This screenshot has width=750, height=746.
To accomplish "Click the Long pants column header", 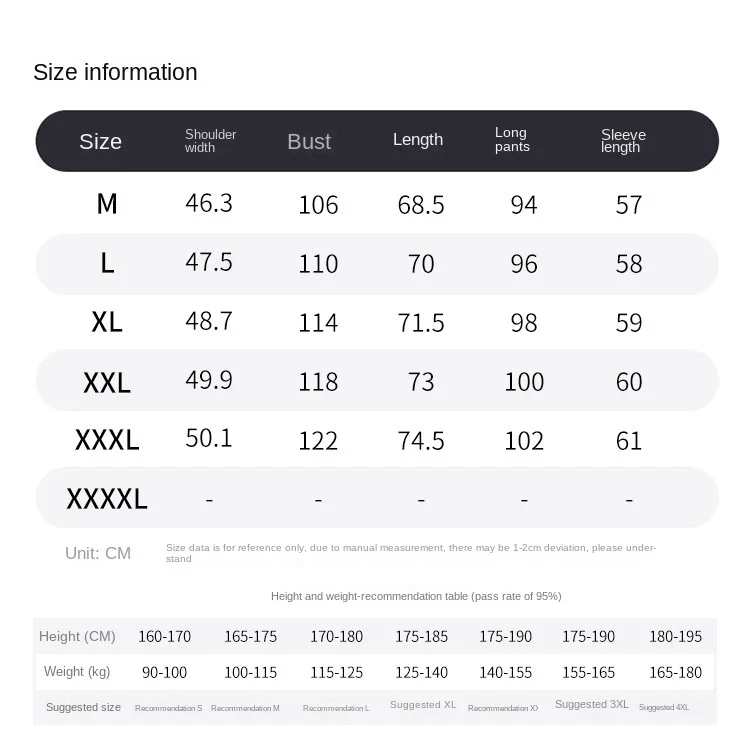I will [x=512, y=140].
